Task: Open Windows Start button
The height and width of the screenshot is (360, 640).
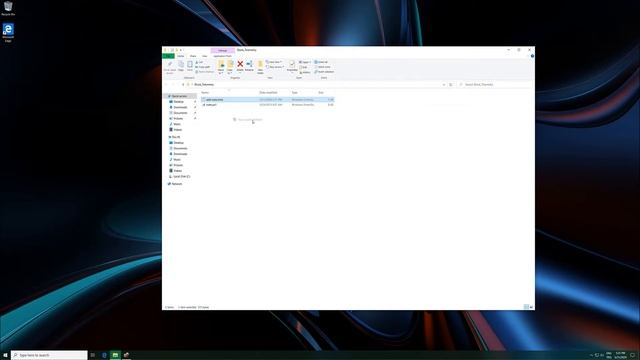Action: click(5, 355)
